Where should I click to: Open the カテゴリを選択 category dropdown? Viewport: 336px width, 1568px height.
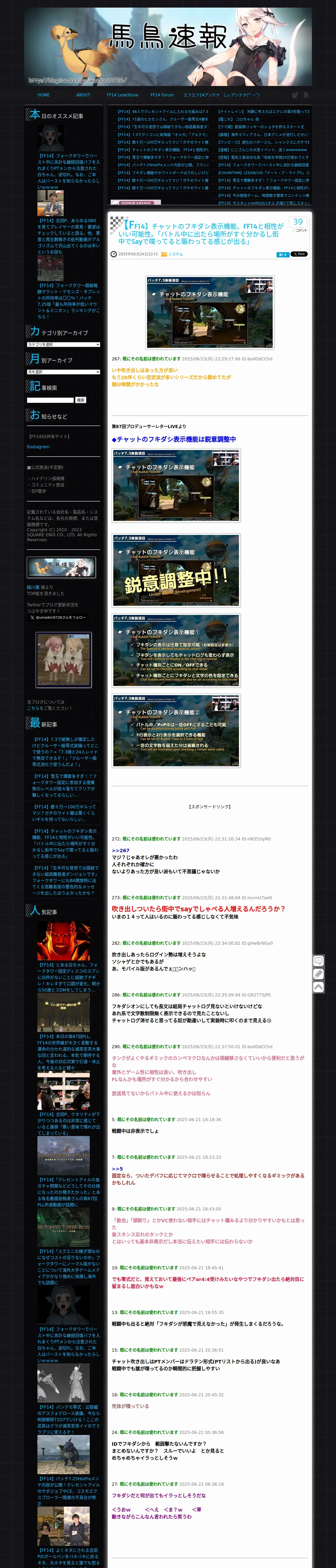point(63,344)
